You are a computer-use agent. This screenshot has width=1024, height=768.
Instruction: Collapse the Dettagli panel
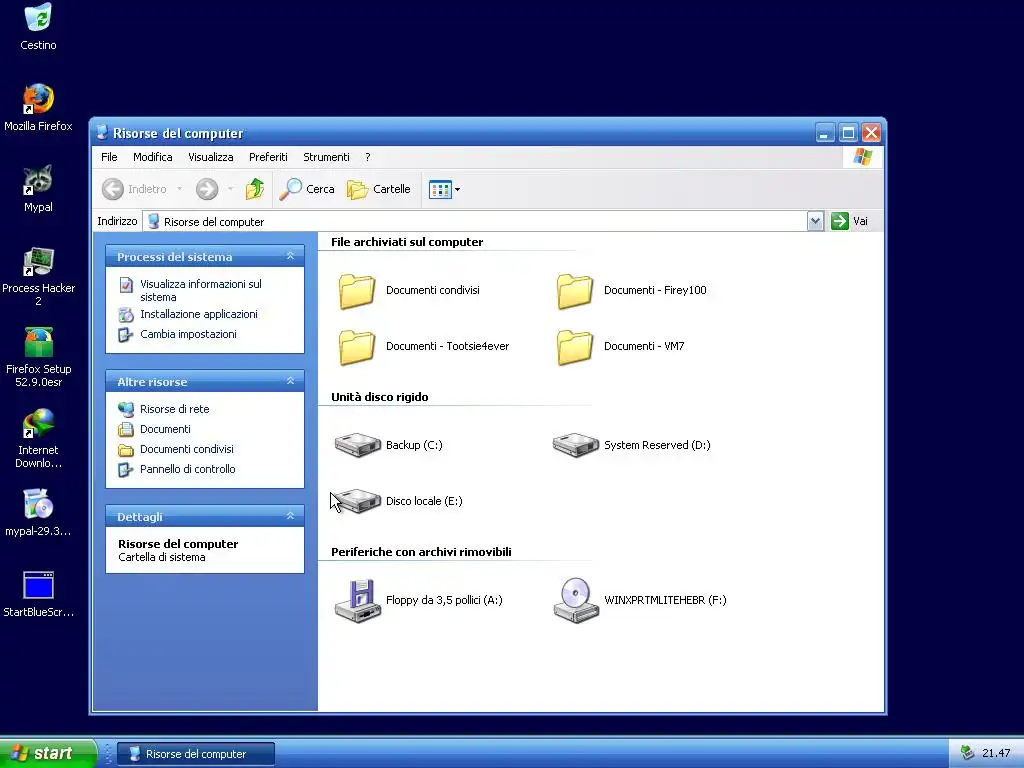coord(291,516)
